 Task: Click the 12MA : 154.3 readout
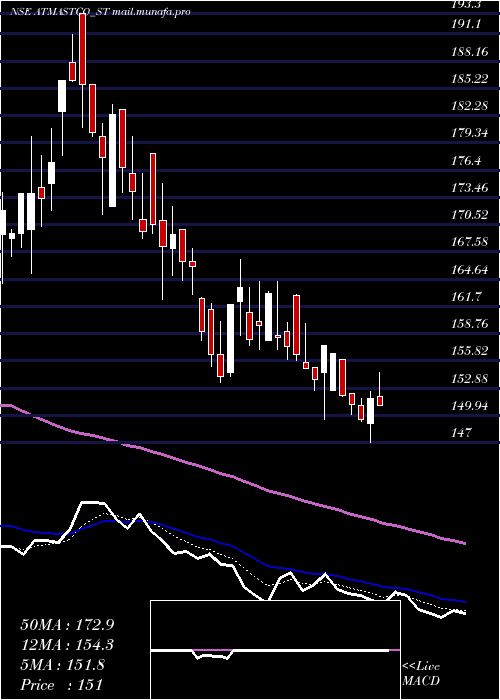(67, 645)
